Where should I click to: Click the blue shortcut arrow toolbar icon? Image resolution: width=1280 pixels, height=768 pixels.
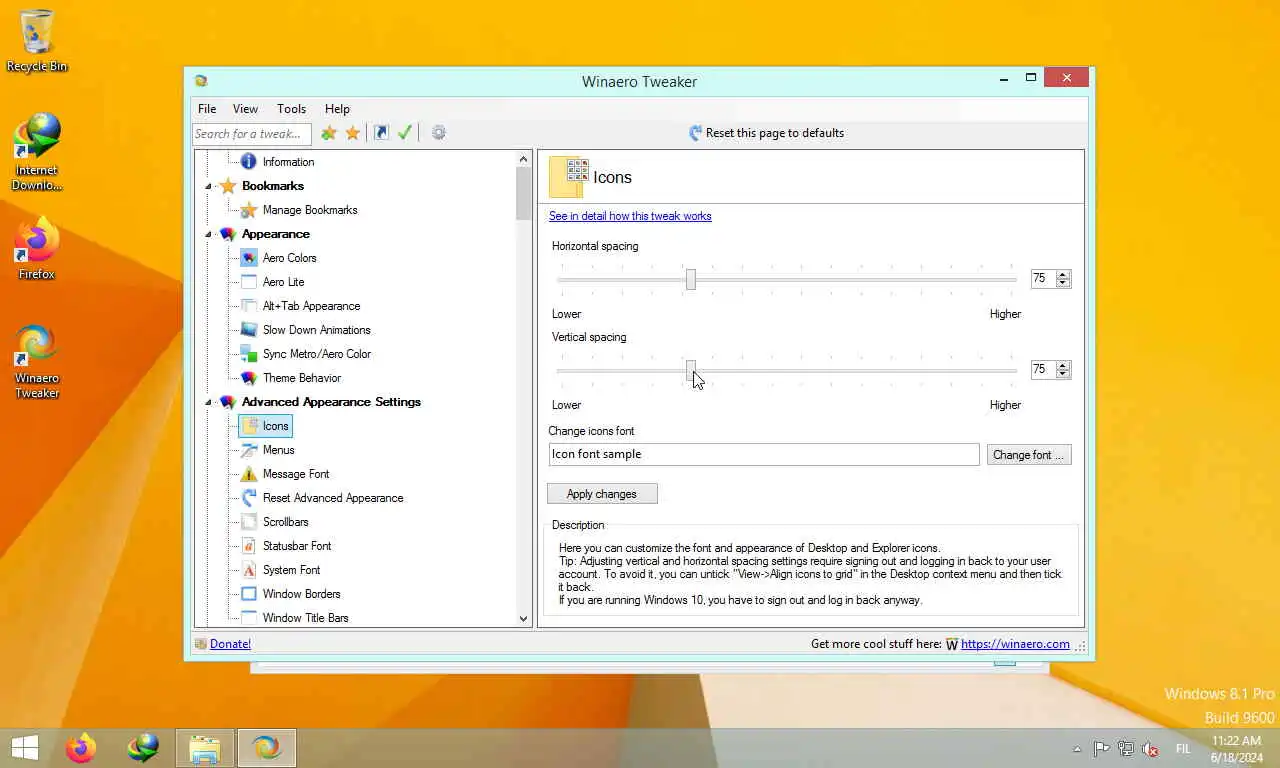coord(381,133)
